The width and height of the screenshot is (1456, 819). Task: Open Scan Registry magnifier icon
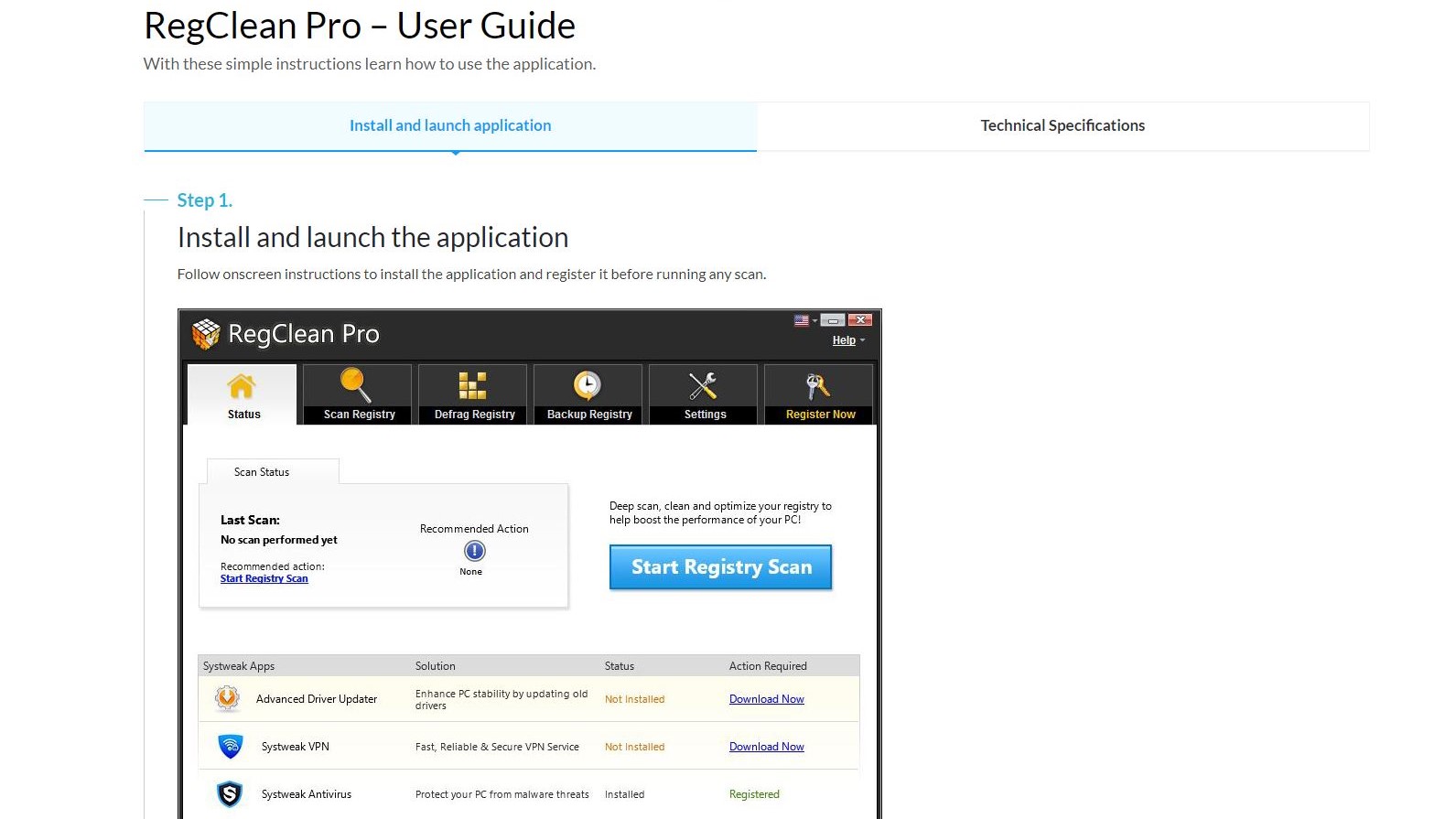coord(356,385)
